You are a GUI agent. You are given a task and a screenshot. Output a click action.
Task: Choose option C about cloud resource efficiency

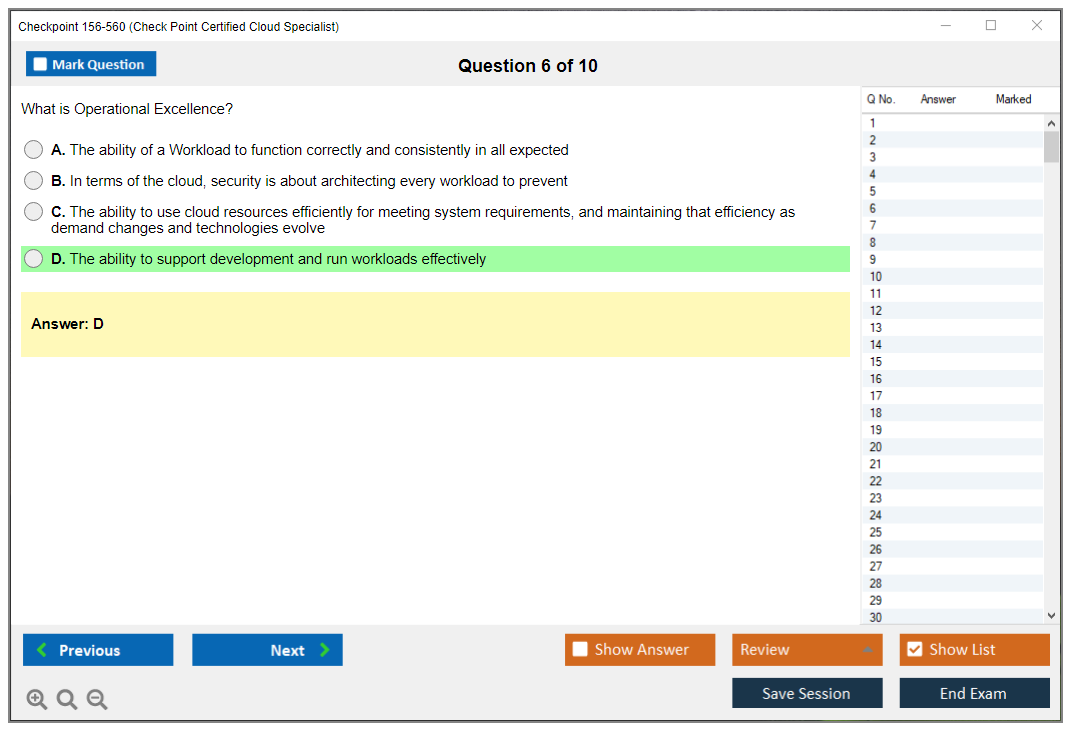[34, 212]
